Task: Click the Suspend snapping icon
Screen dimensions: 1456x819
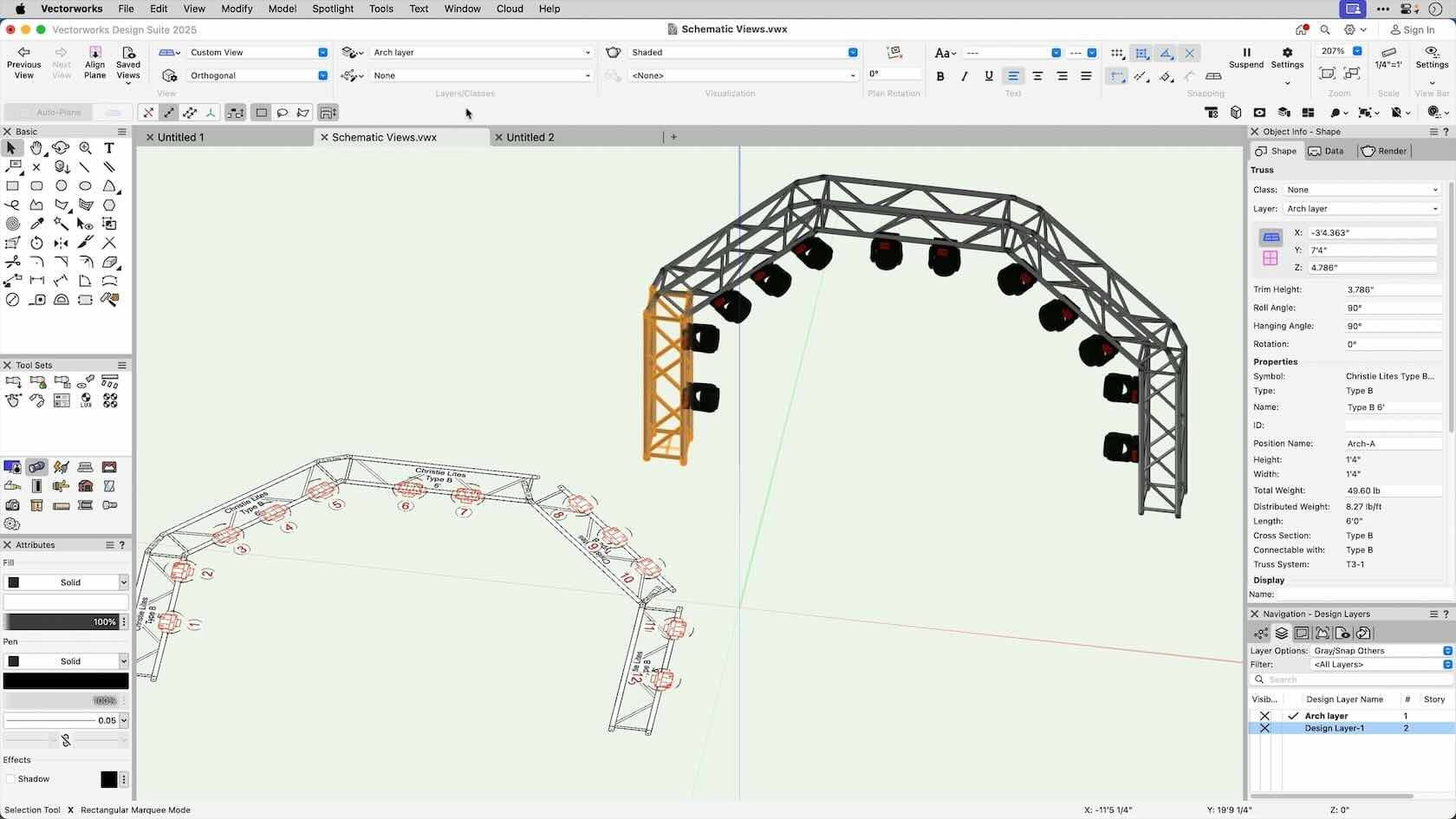Action: pyautogui.click(x=1246, y=53)
